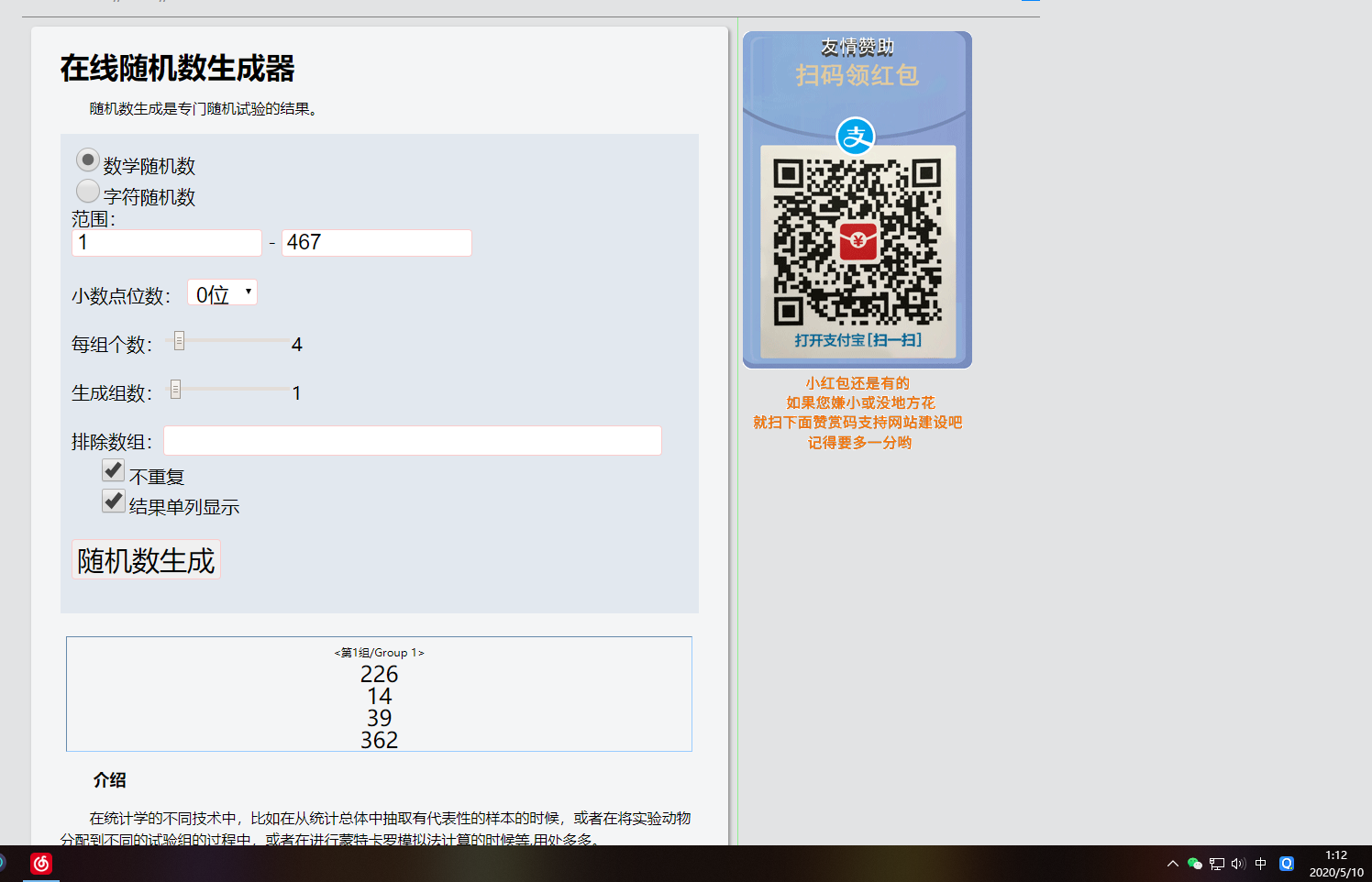Focus the range maximum field containing 467
1372x882 pixels.
coord(377,242)
